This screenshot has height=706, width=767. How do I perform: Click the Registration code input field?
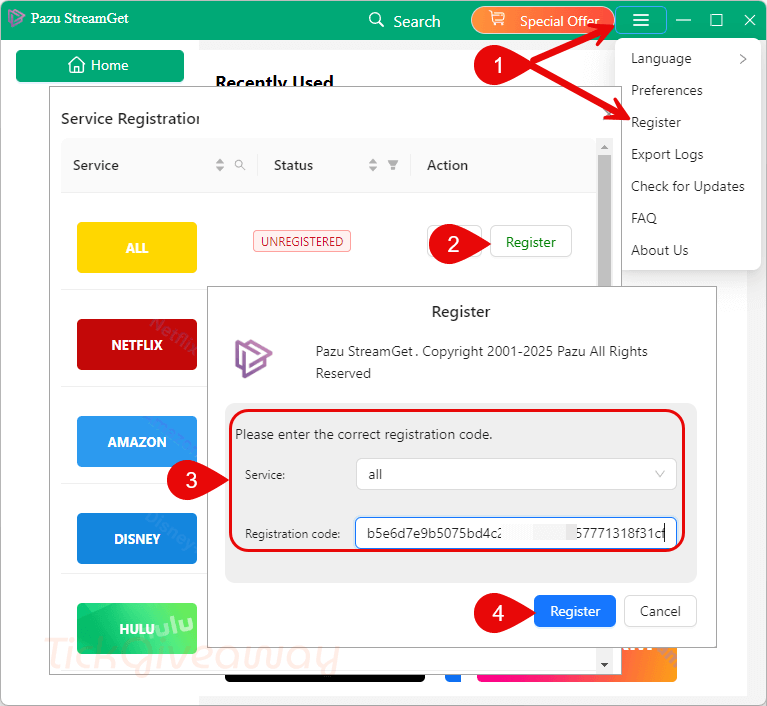pos(516,533)
